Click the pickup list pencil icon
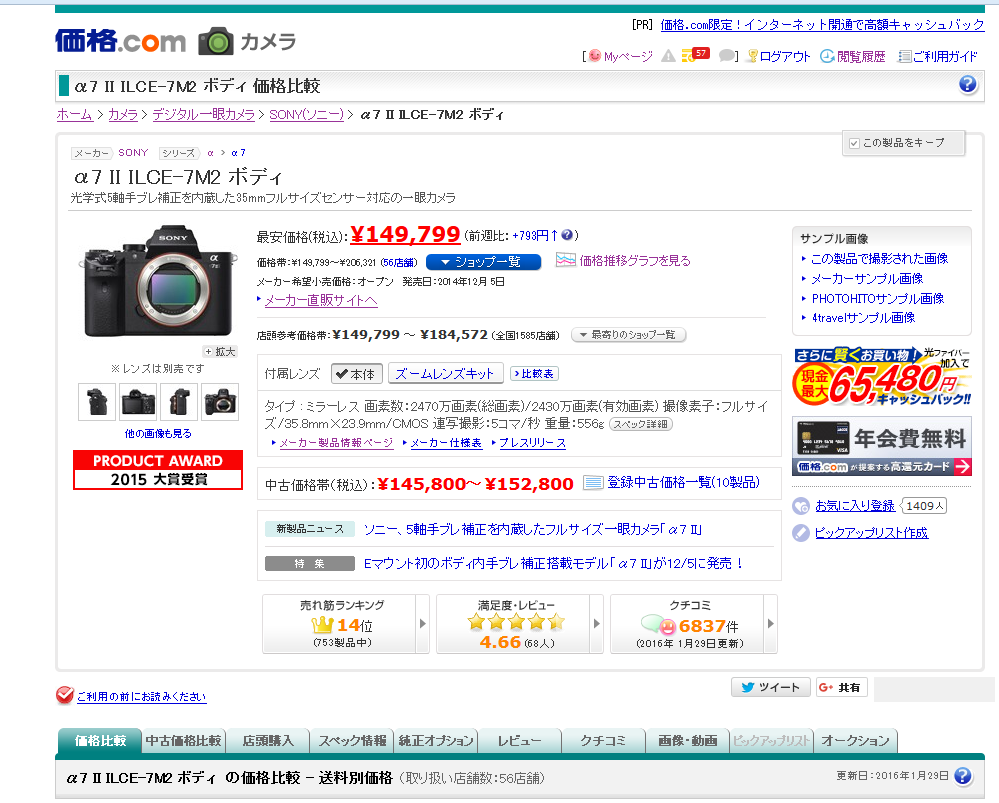This screenshot has height=803, width=999. tap(801, 533)
